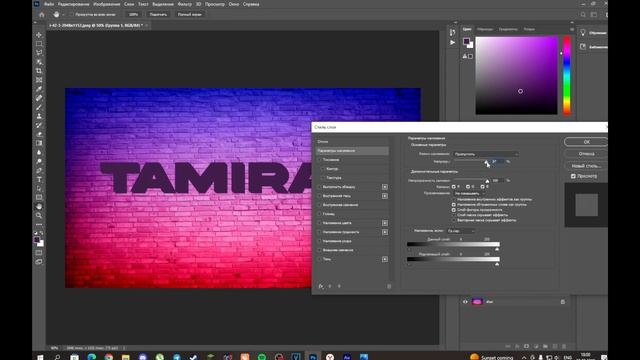The width and height of the screenshot is (640, 360).
Task: Select the Frame tool
Action: point(39,80)
